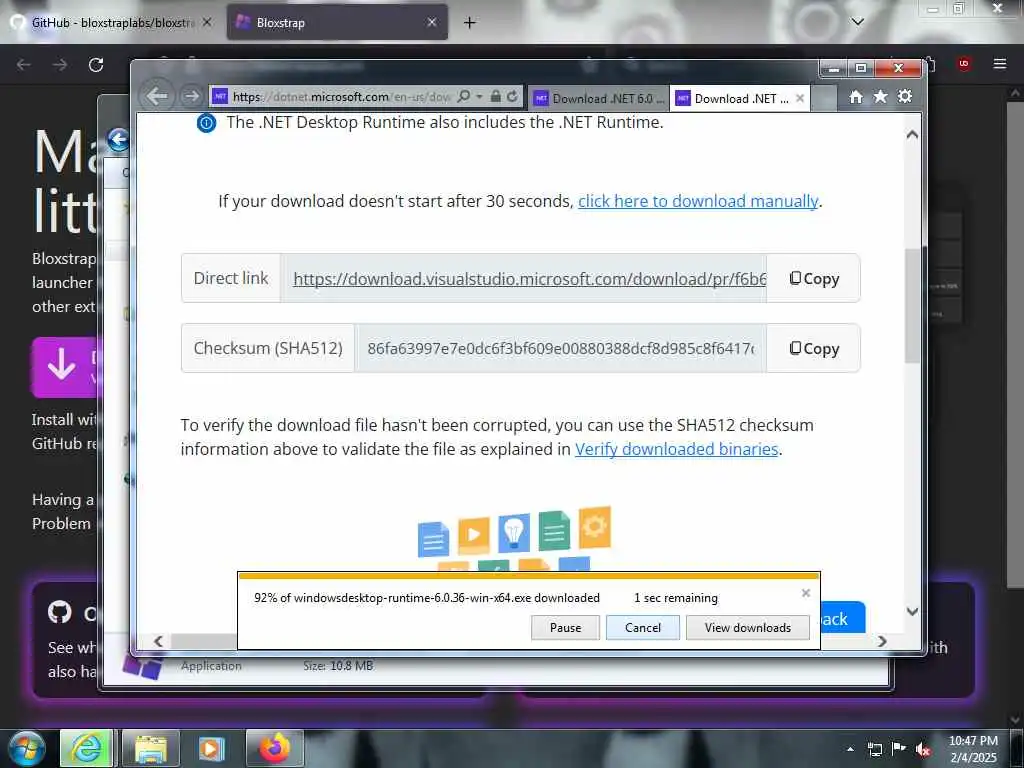Open IE Tools gear menu

[904, 97]
